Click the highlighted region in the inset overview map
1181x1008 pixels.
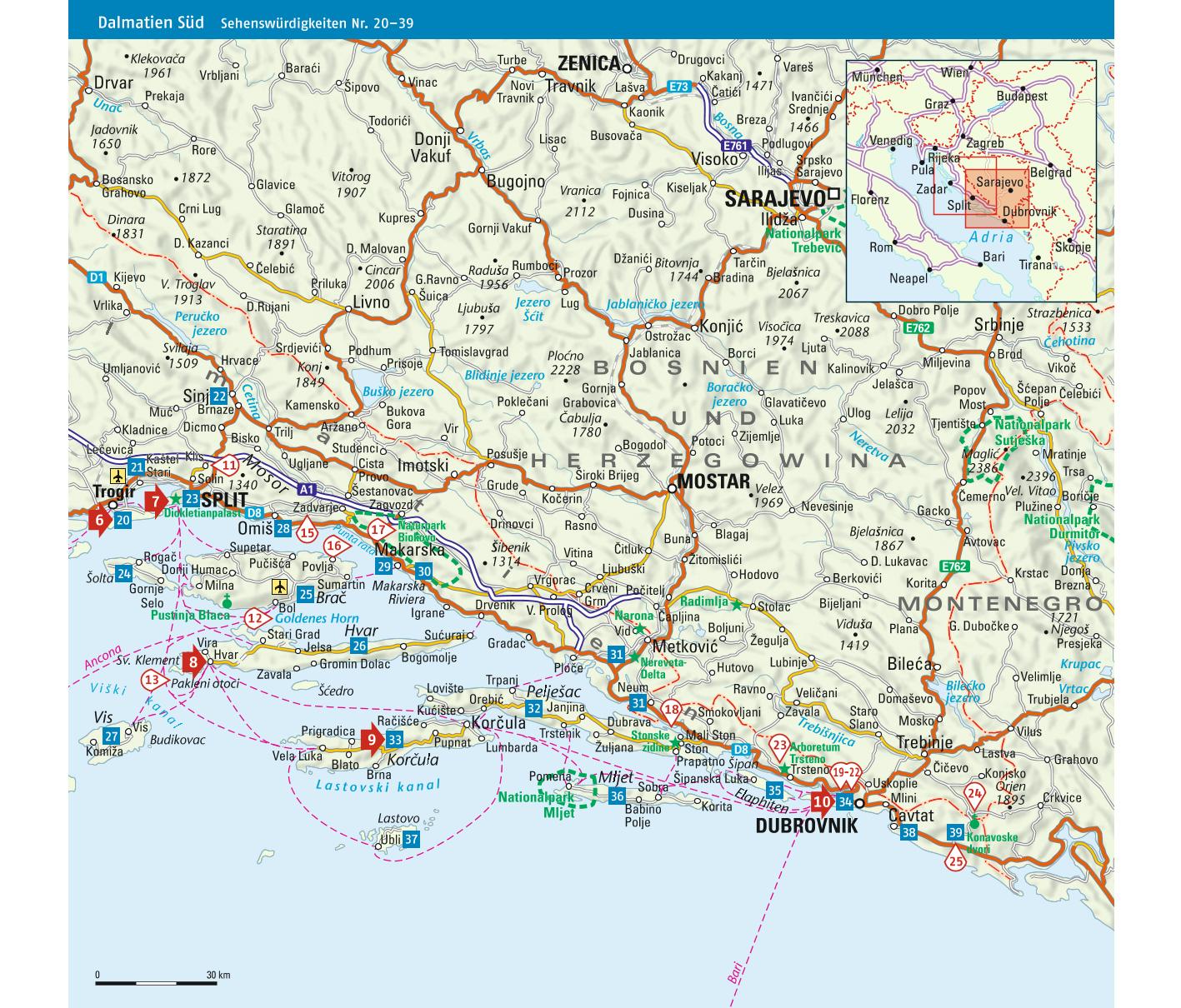point(998,198)
